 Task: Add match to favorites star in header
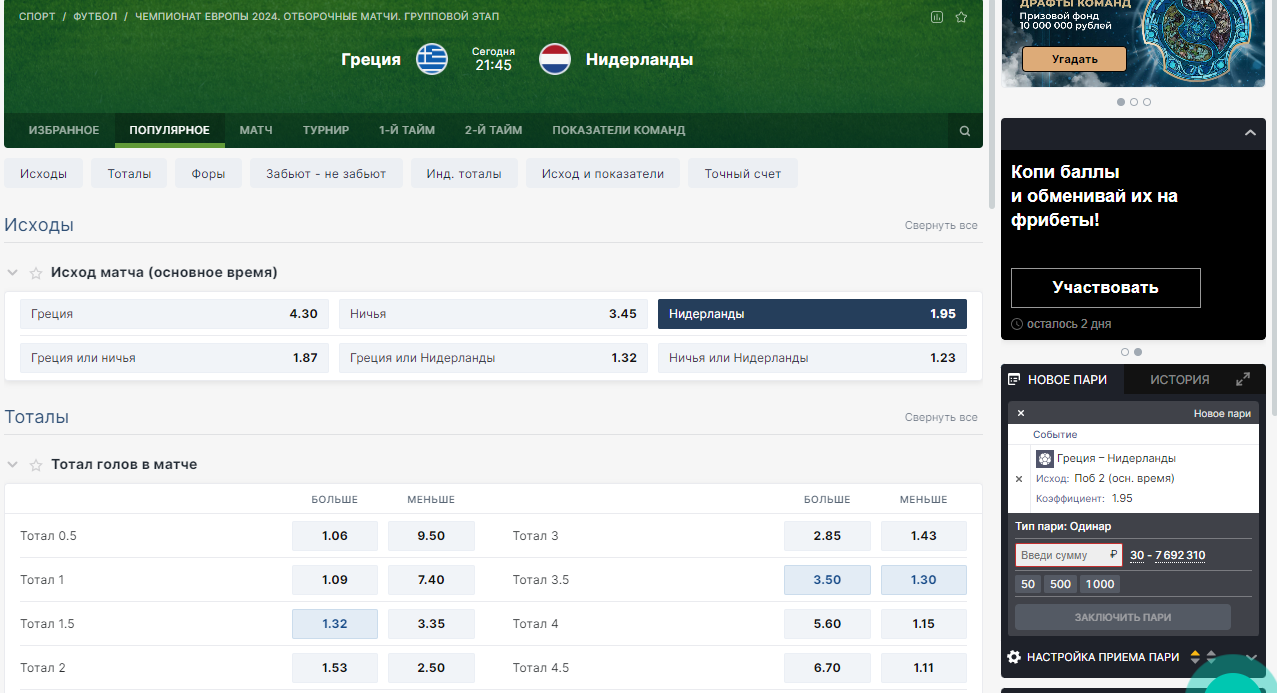pos(961,17)
